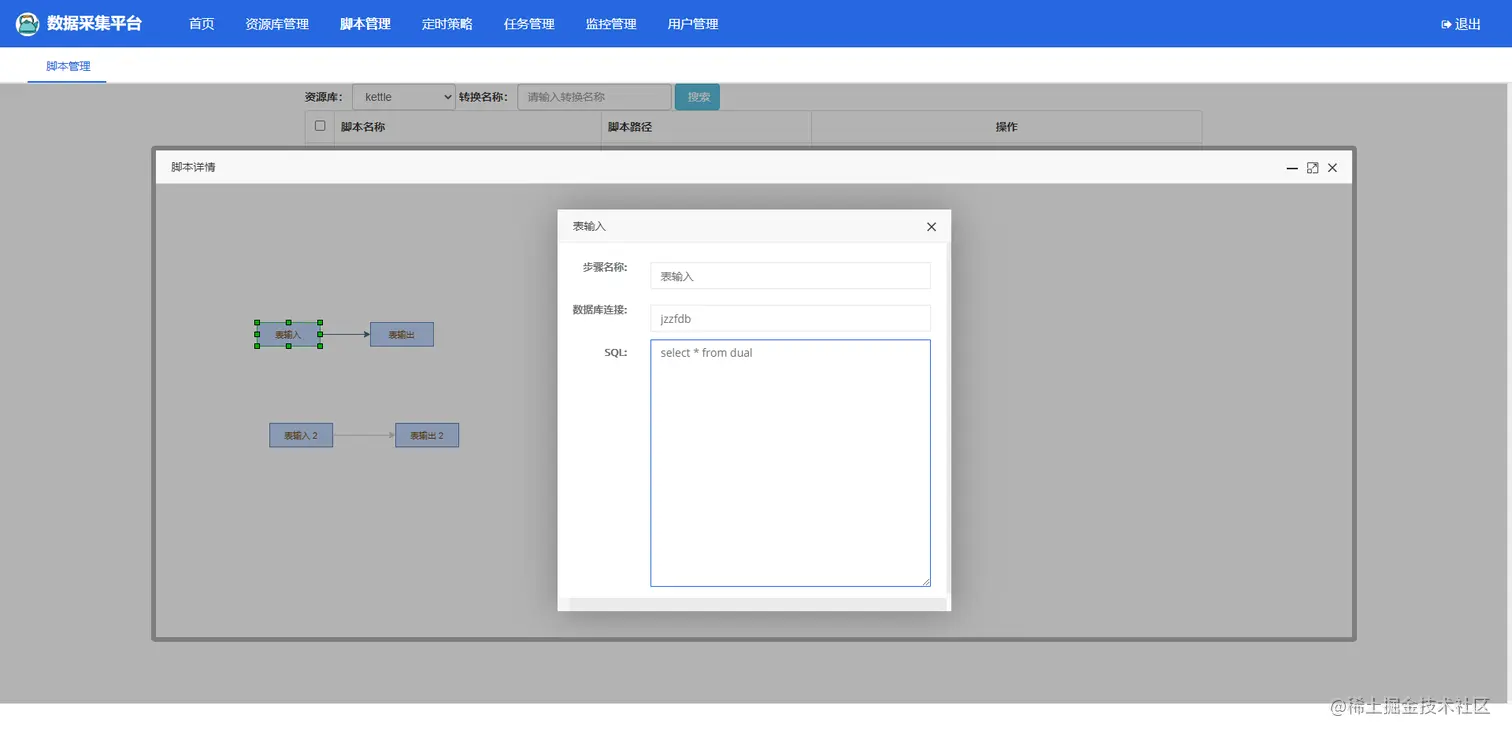
Task: Open the 资源库 kettle dropdown
Action: [404, 97]
